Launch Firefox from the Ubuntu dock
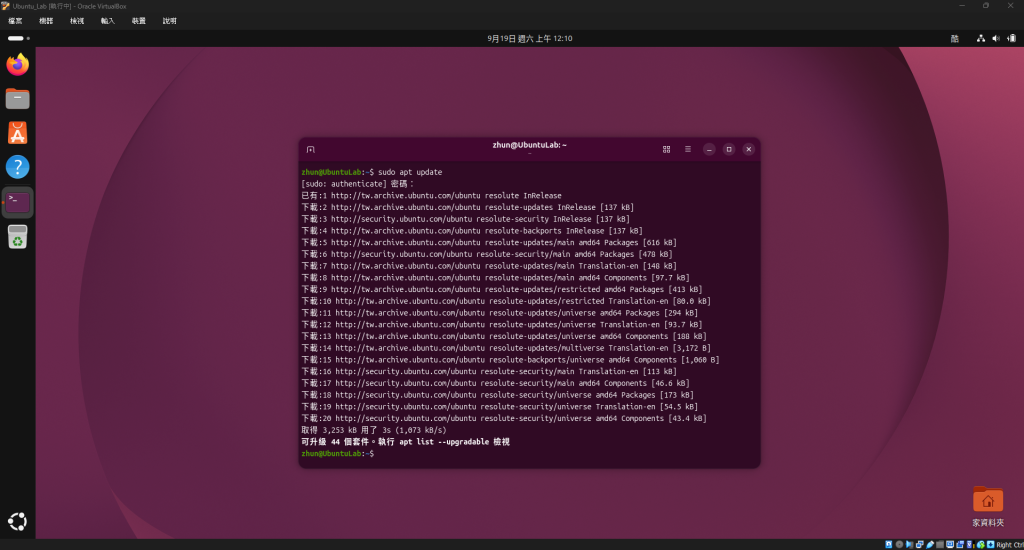 tap(18, 65)
